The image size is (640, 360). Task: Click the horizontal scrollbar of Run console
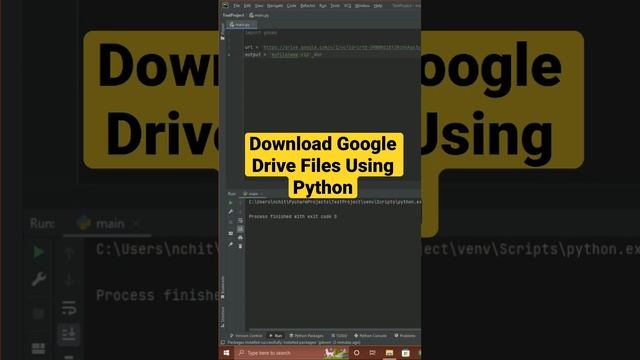click(335, 329)
